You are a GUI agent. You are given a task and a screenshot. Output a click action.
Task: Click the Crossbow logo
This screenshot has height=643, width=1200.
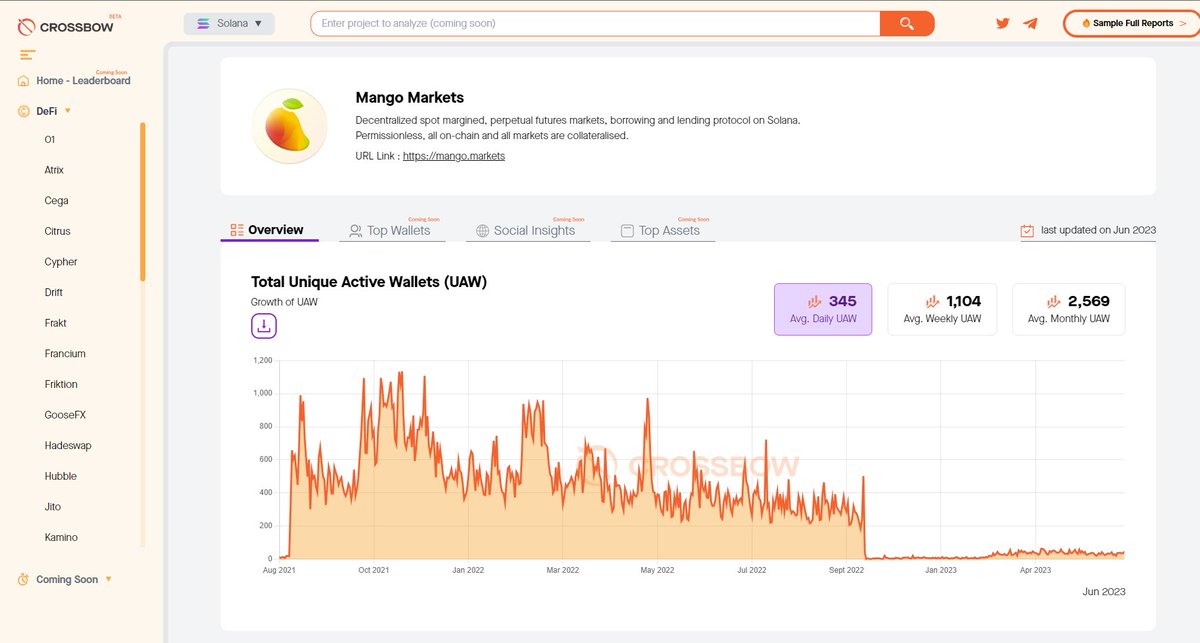(67, 24)
